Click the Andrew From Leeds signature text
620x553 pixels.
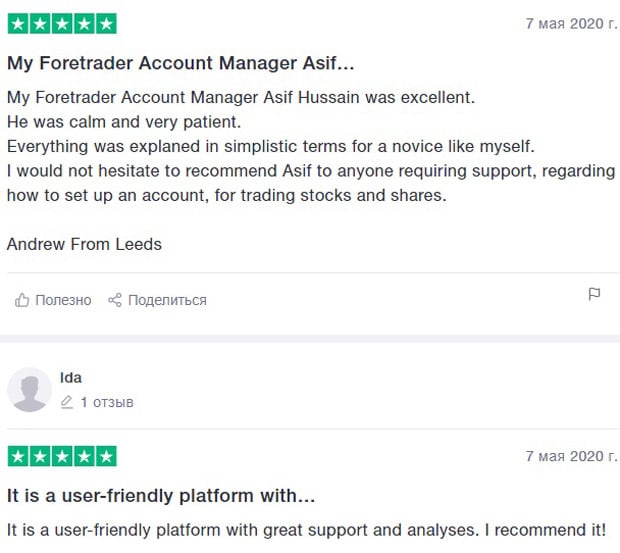[84, 244]
